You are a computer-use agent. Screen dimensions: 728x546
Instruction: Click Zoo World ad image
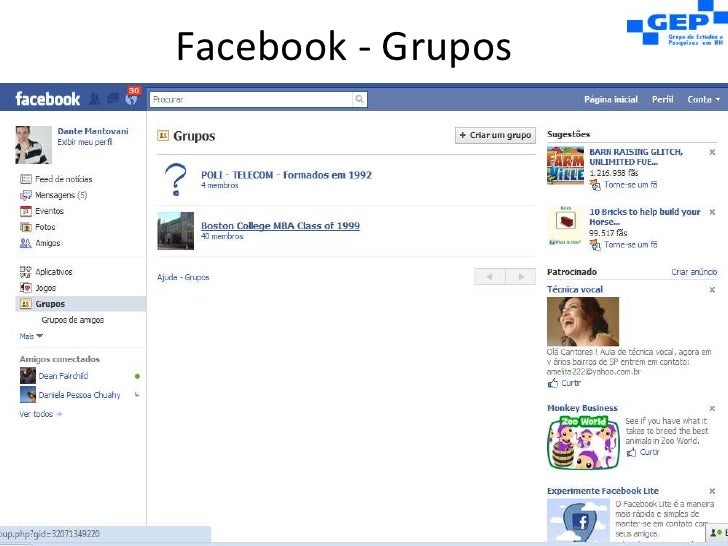[x=584, y=443]
